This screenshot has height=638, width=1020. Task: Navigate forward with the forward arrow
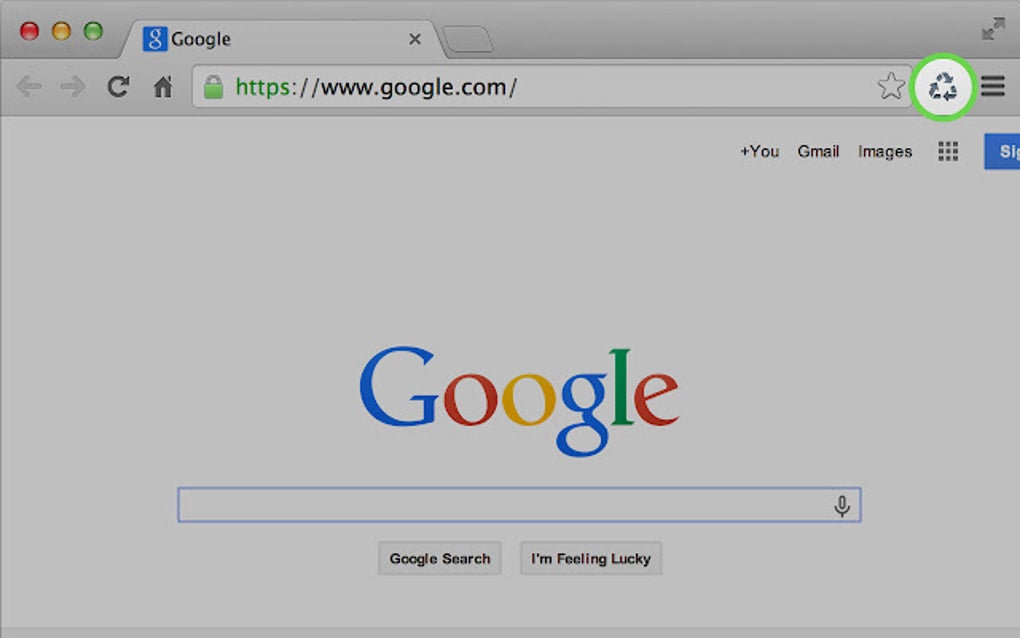pyautogui.click(x=72, y=86)
